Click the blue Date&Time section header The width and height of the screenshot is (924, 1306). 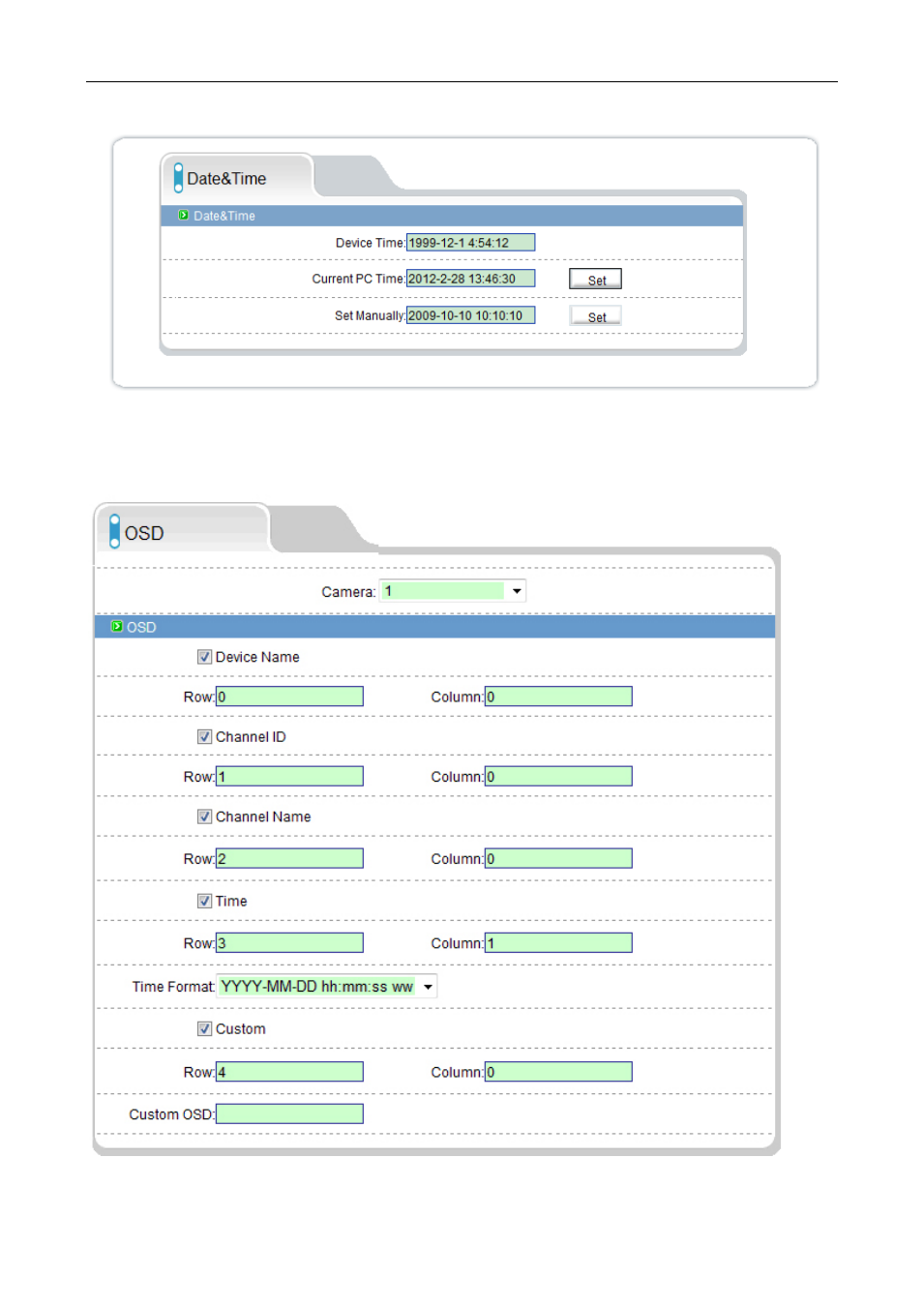pos(452,216)
